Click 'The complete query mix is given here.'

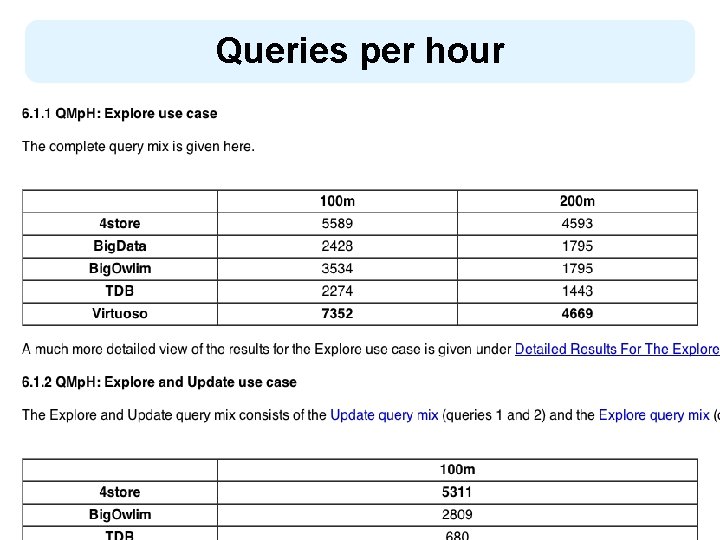coord(138,146)
